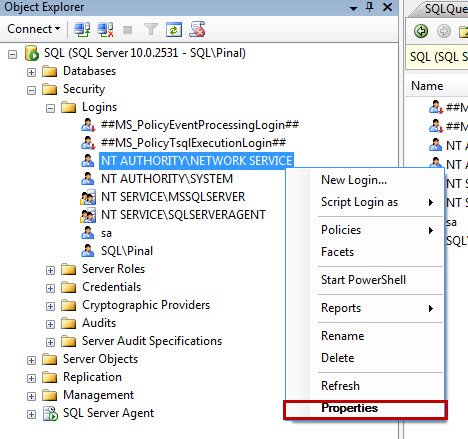Click the pin icon on Object Explorer header
The image size is (468, 439).
pyautogui.click(x=369, y=7)
